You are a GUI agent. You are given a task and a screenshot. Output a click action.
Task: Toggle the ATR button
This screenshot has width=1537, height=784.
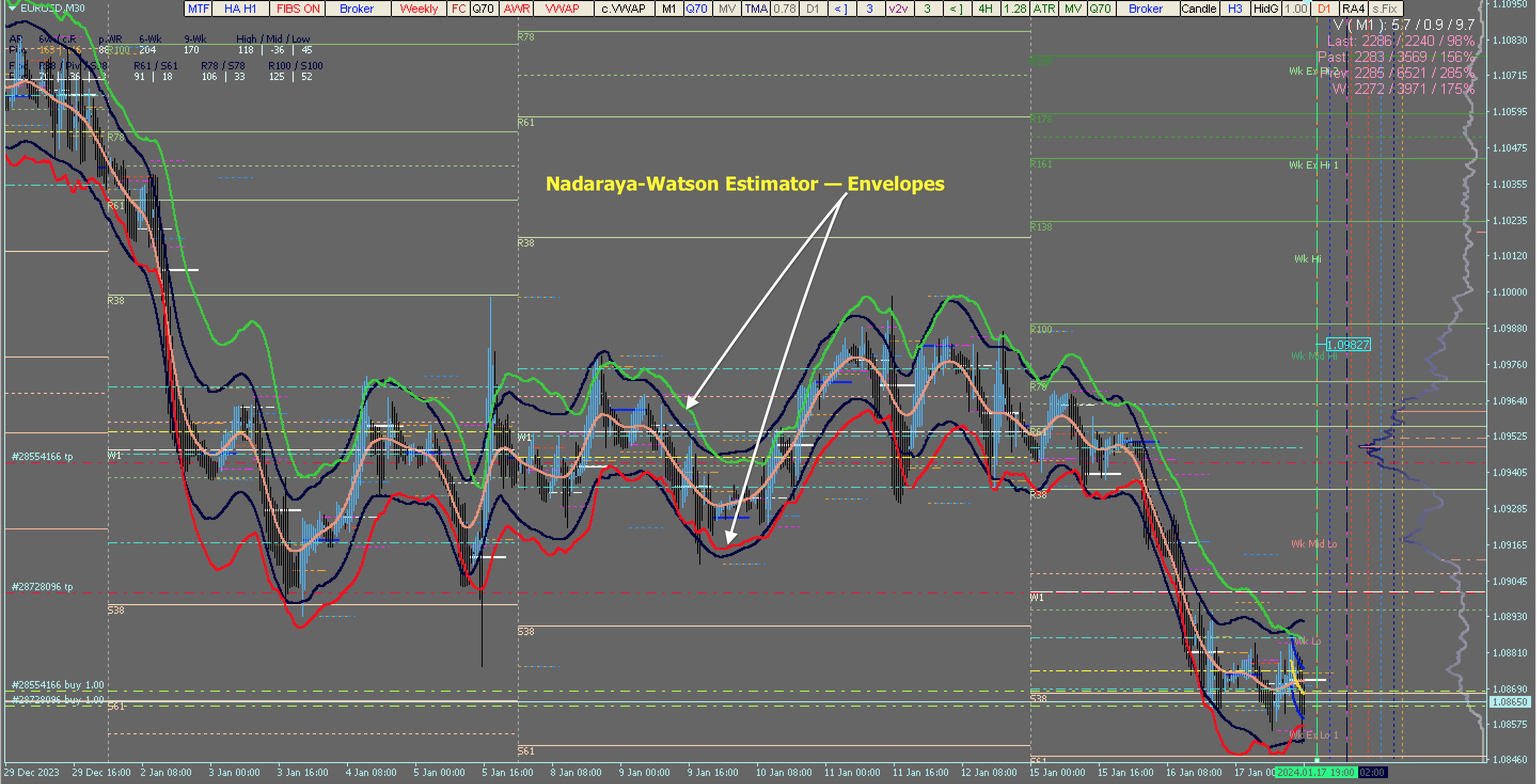pyautogui.click(x=1044, y=9)
